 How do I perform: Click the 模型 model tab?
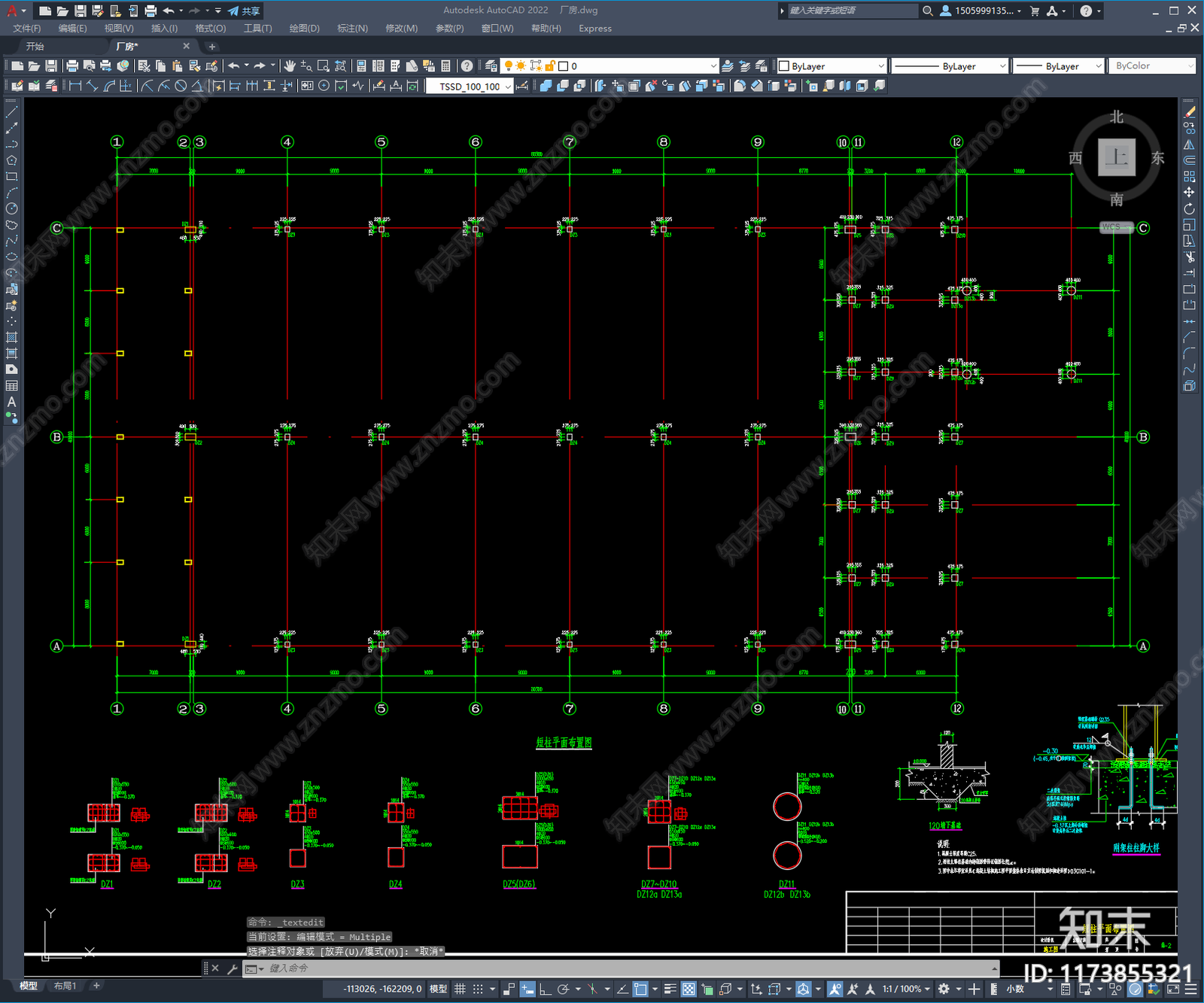pos(29,986)
